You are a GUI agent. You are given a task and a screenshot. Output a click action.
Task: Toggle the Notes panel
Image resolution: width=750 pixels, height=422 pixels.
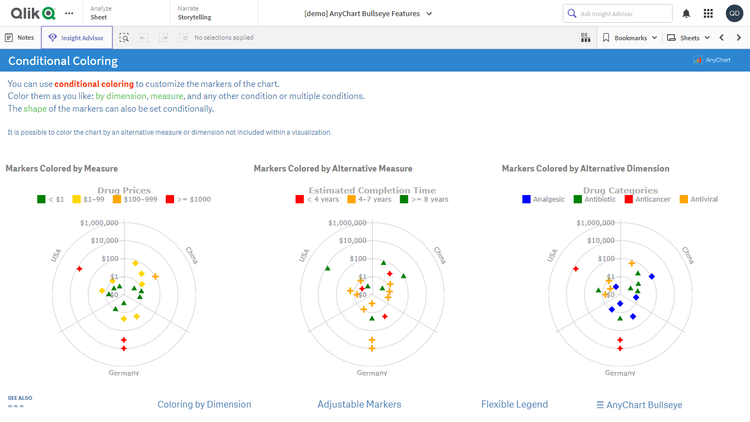(20, 37)
